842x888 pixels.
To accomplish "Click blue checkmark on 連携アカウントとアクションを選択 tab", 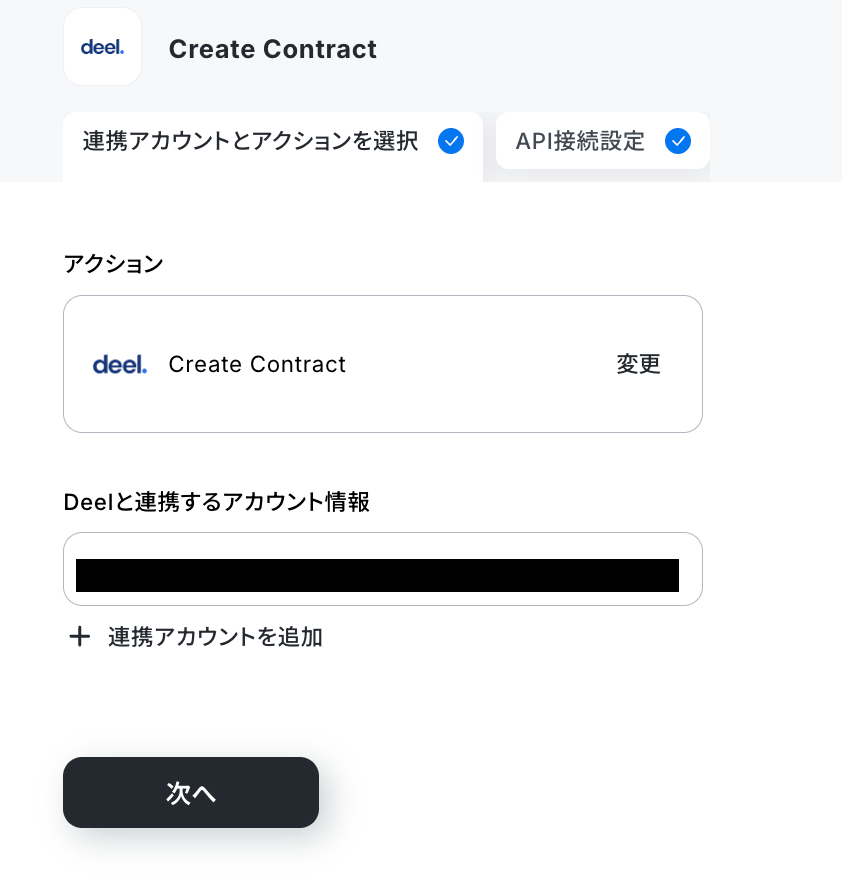I will 451,141.
